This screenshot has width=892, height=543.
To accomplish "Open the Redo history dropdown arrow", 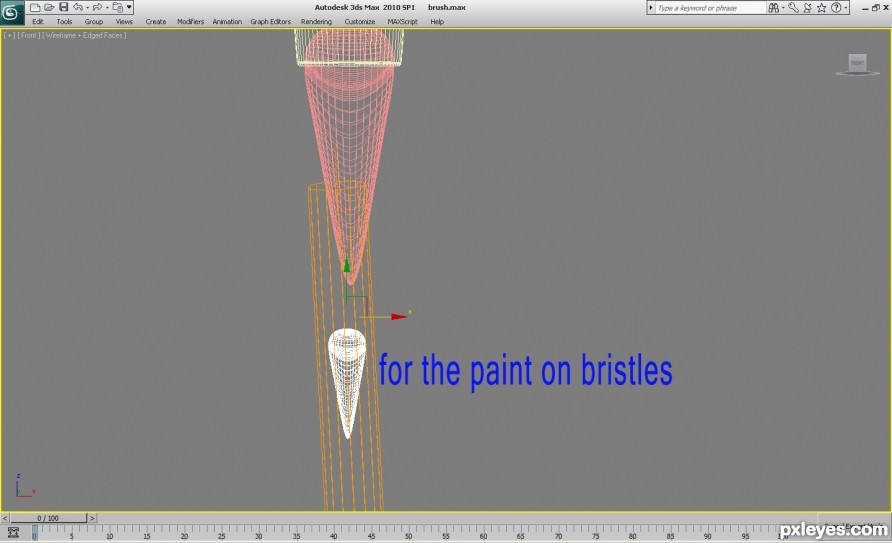I will [107, 7].
